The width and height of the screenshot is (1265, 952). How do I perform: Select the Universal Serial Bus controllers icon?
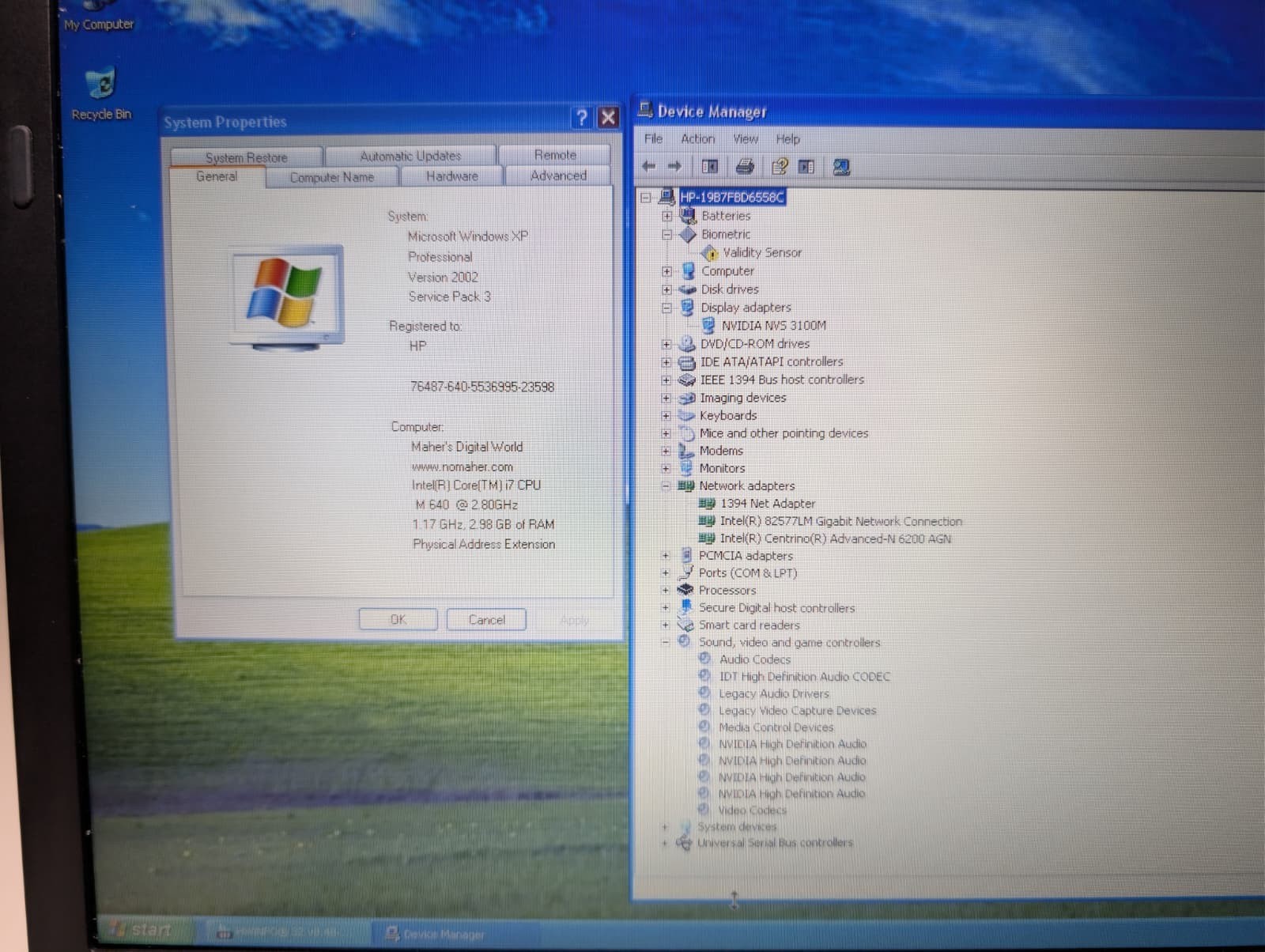tap(685, 843)
